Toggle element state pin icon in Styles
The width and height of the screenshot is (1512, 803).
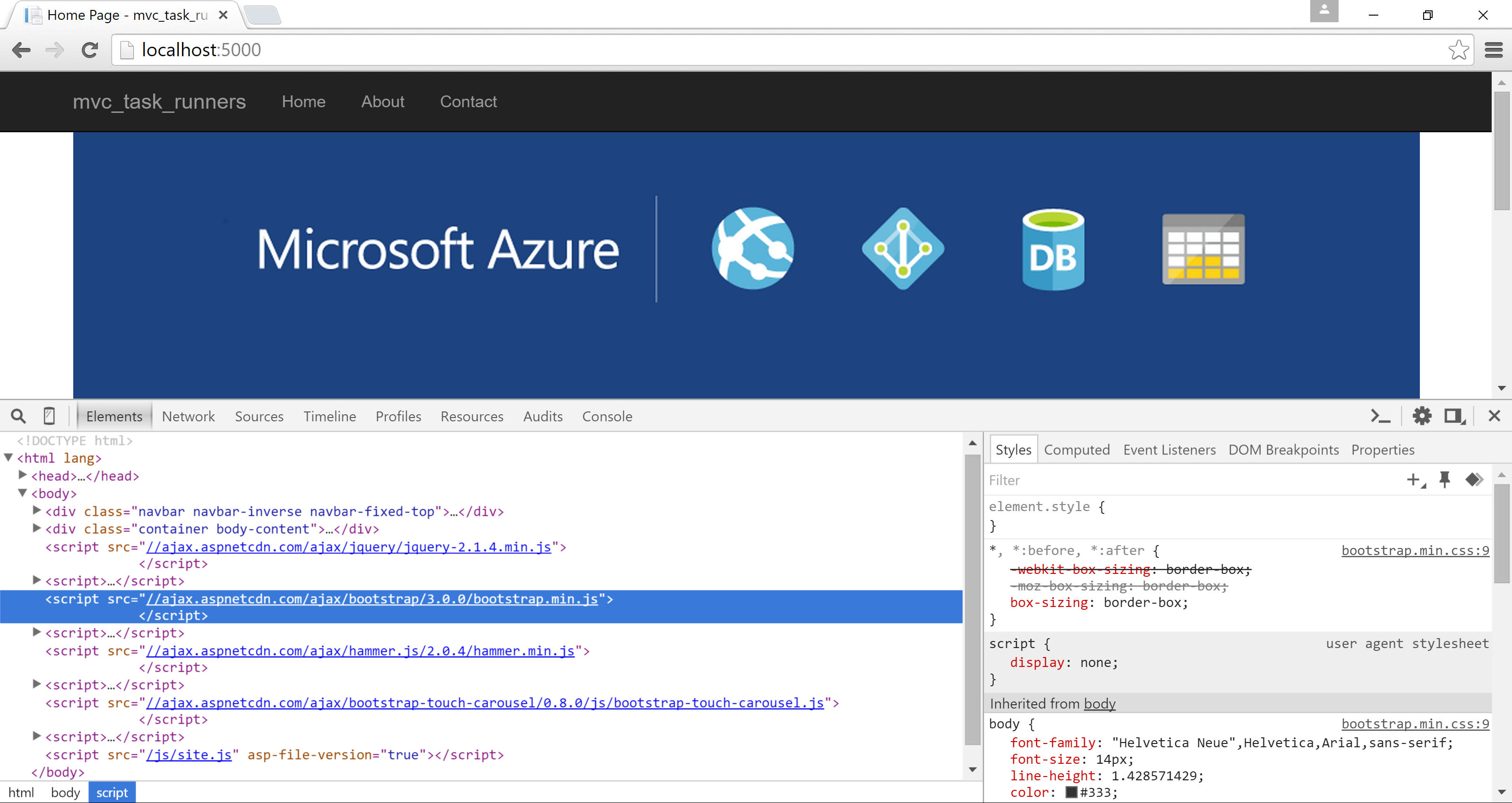pos(1444,479)
